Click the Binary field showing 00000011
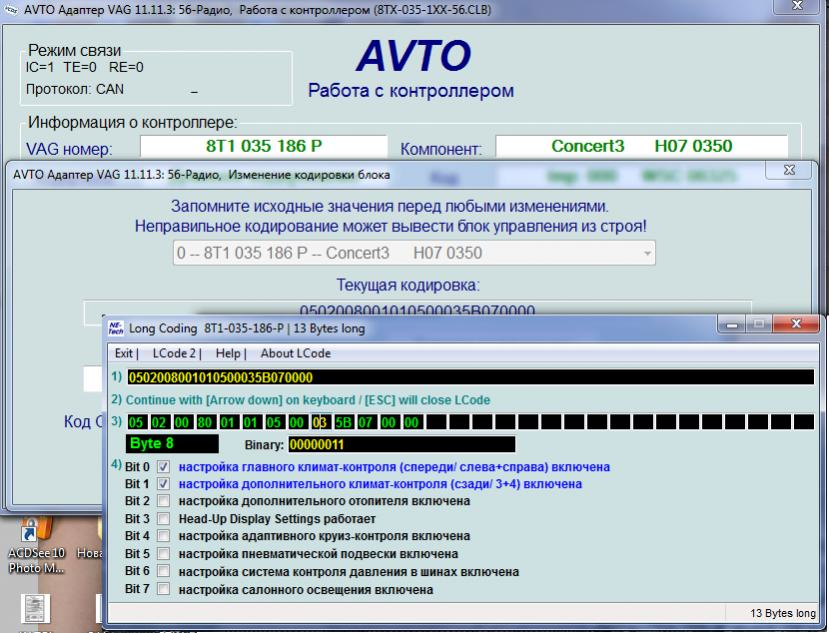 tap(401, 444)
